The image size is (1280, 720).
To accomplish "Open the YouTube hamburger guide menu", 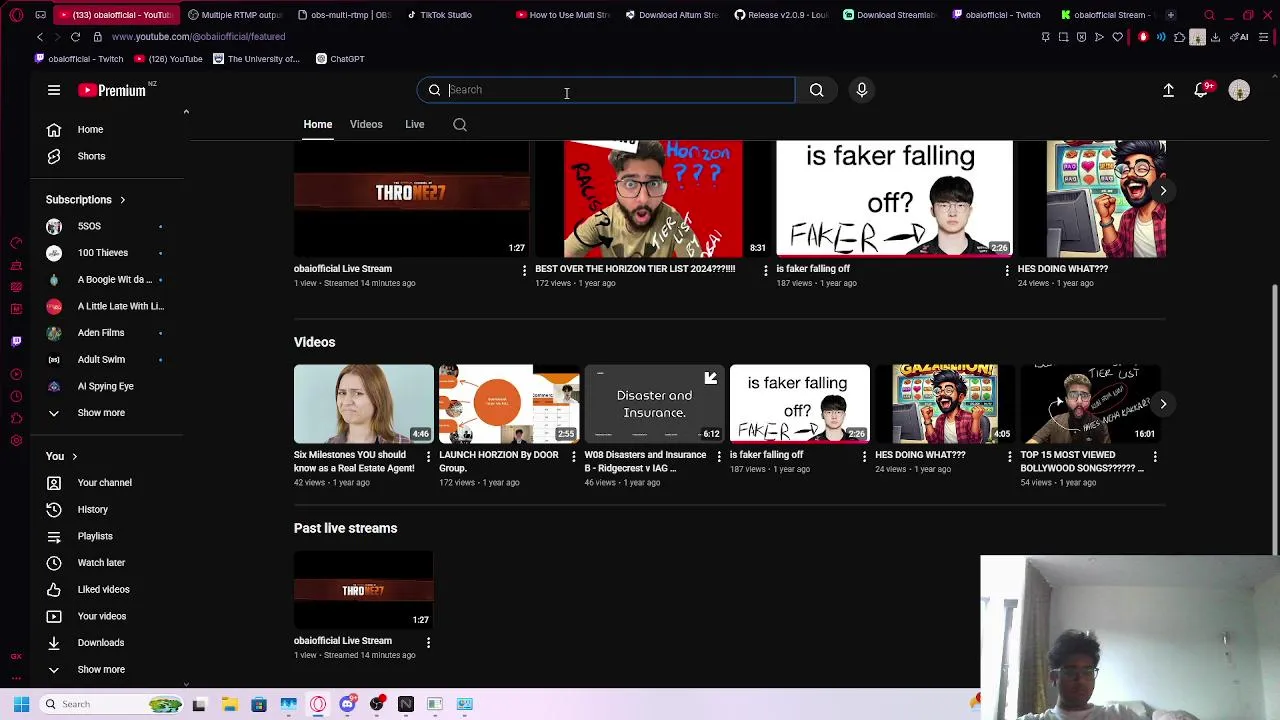I will pos(54,90).
